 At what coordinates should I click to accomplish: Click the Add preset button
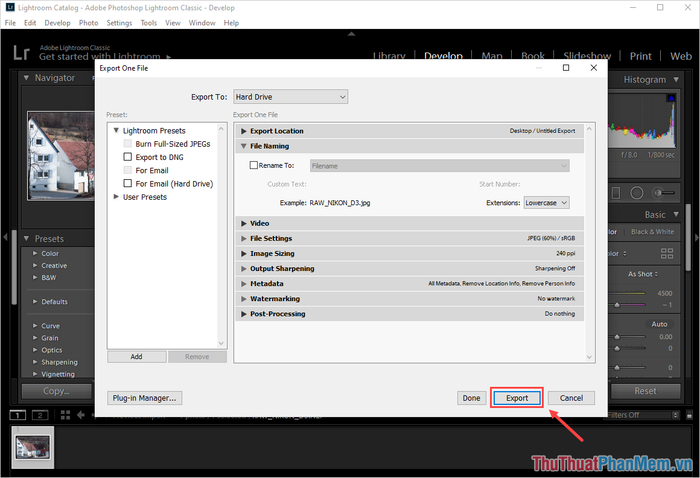[137, 357]
